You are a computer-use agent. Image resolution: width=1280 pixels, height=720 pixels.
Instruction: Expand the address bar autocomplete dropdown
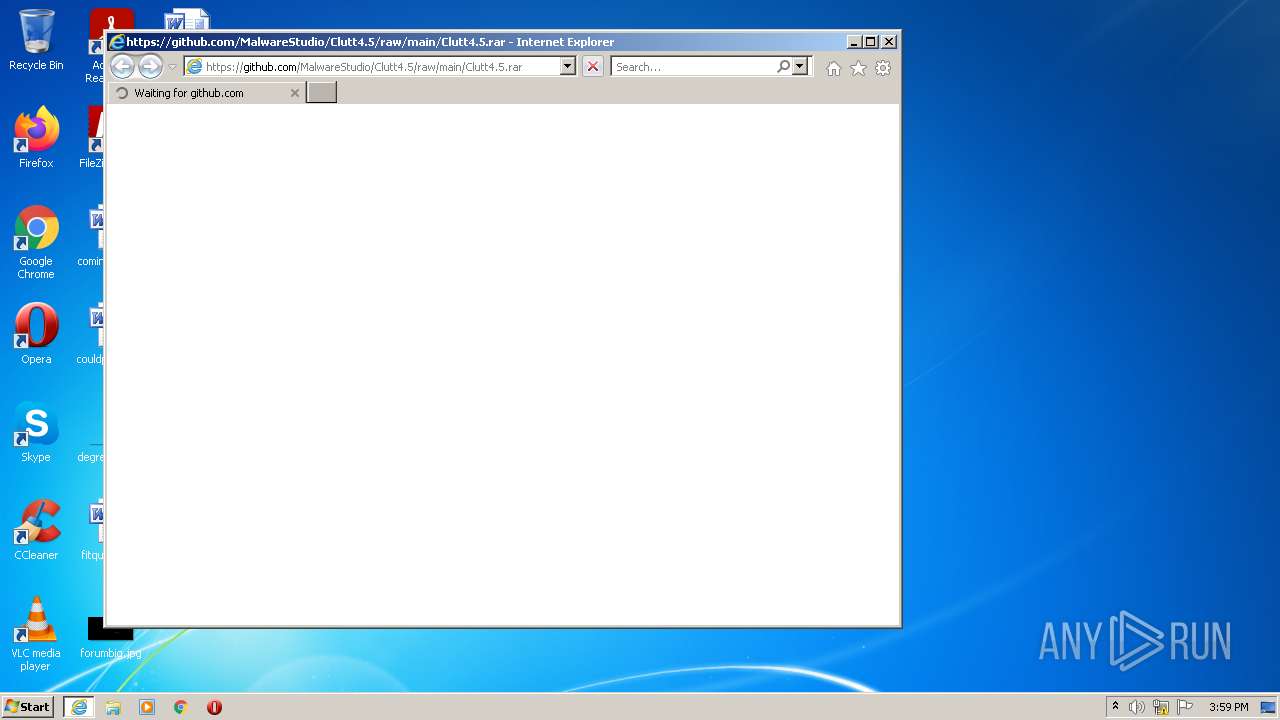[567, 67]
